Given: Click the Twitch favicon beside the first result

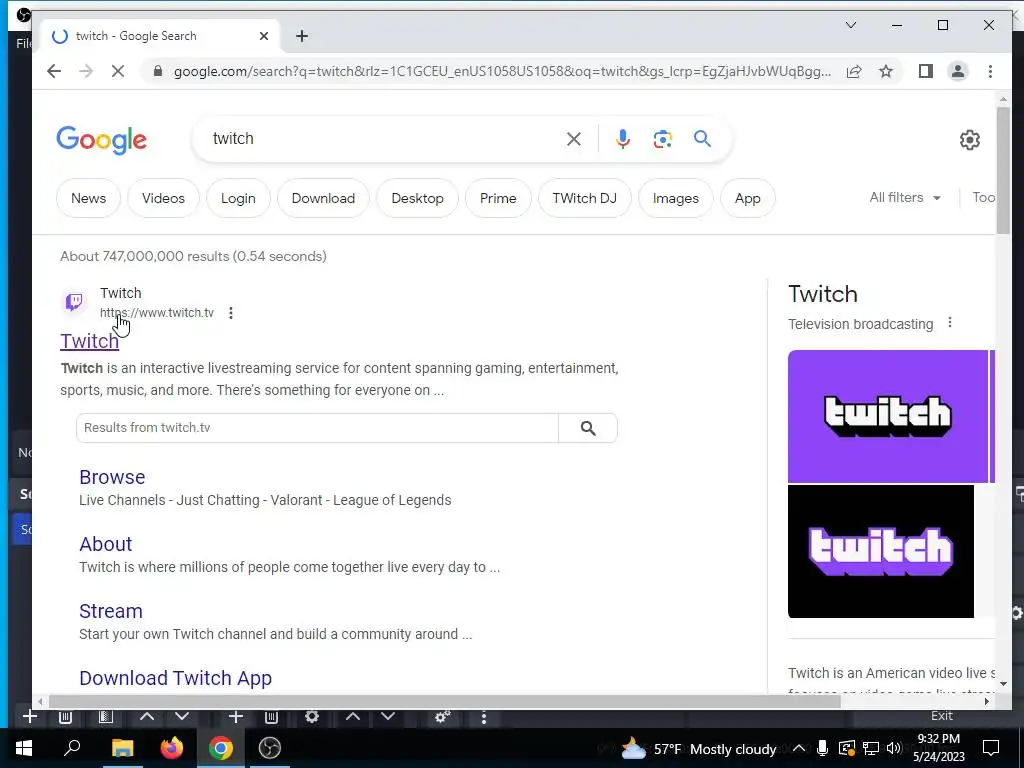Looking at the screenshot, I should coord(74,302).
